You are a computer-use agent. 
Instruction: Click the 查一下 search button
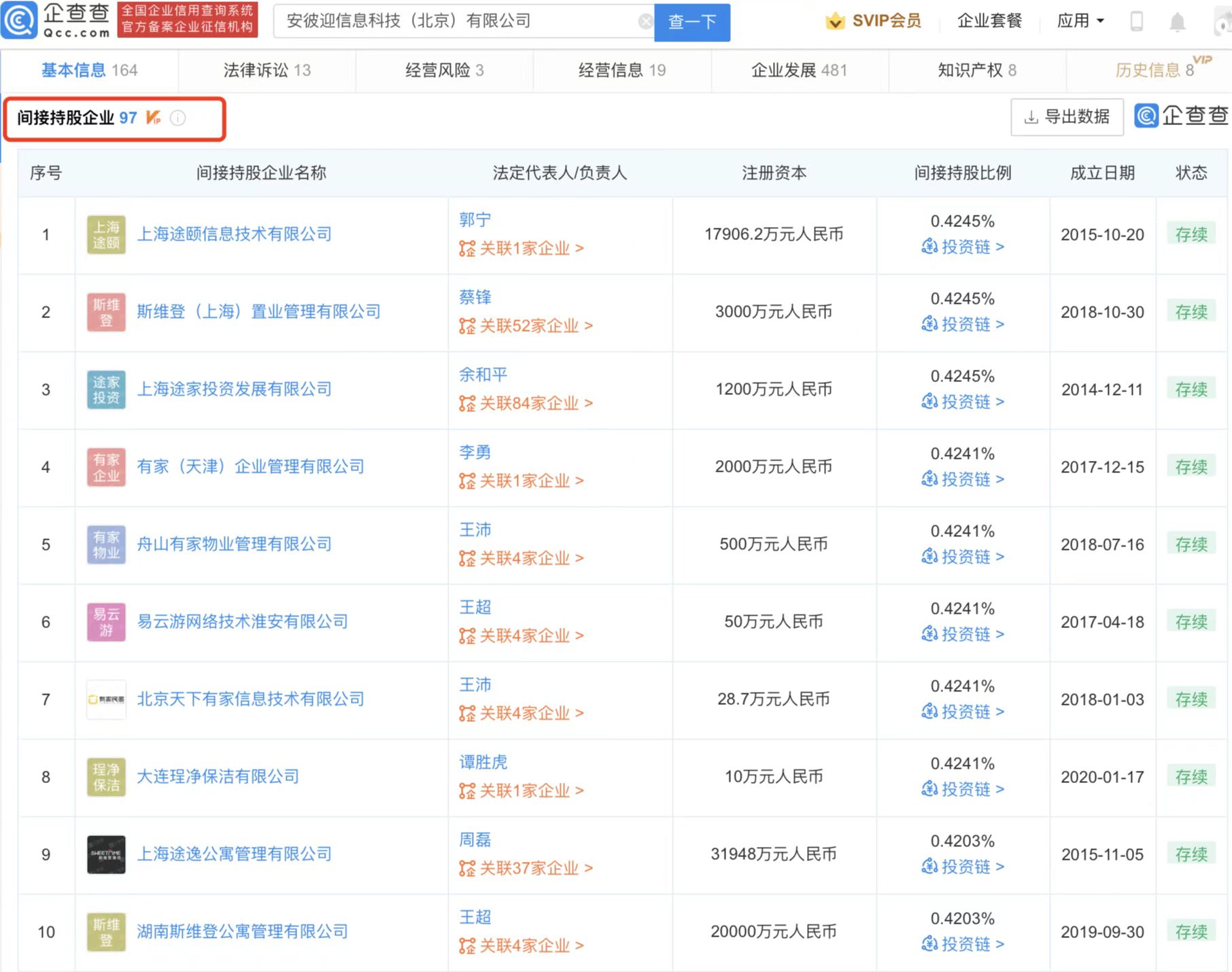click(692, 22)
